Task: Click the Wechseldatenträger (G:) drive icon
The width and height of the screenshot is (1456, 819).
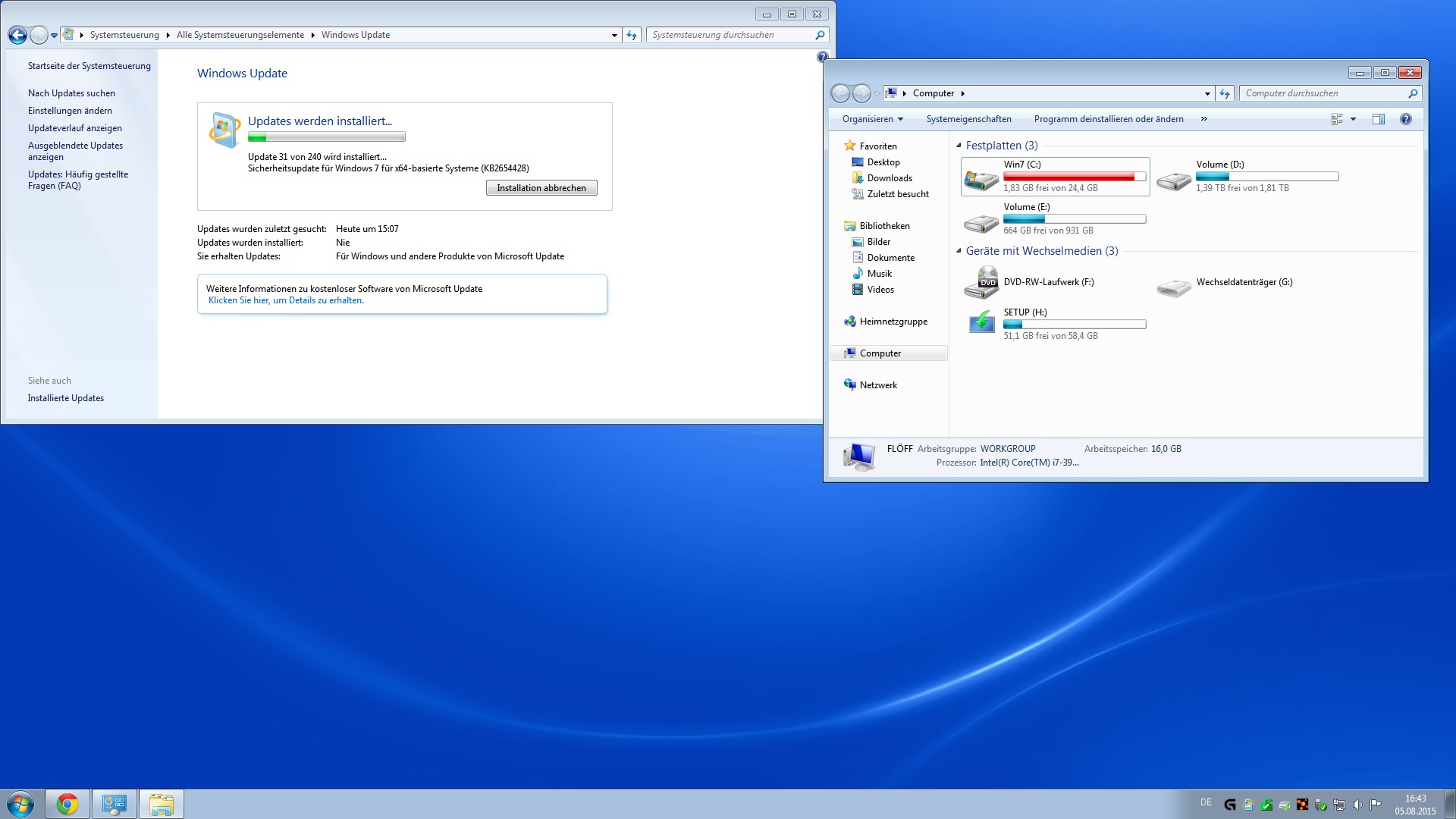Action: [x=1173, y=287]
